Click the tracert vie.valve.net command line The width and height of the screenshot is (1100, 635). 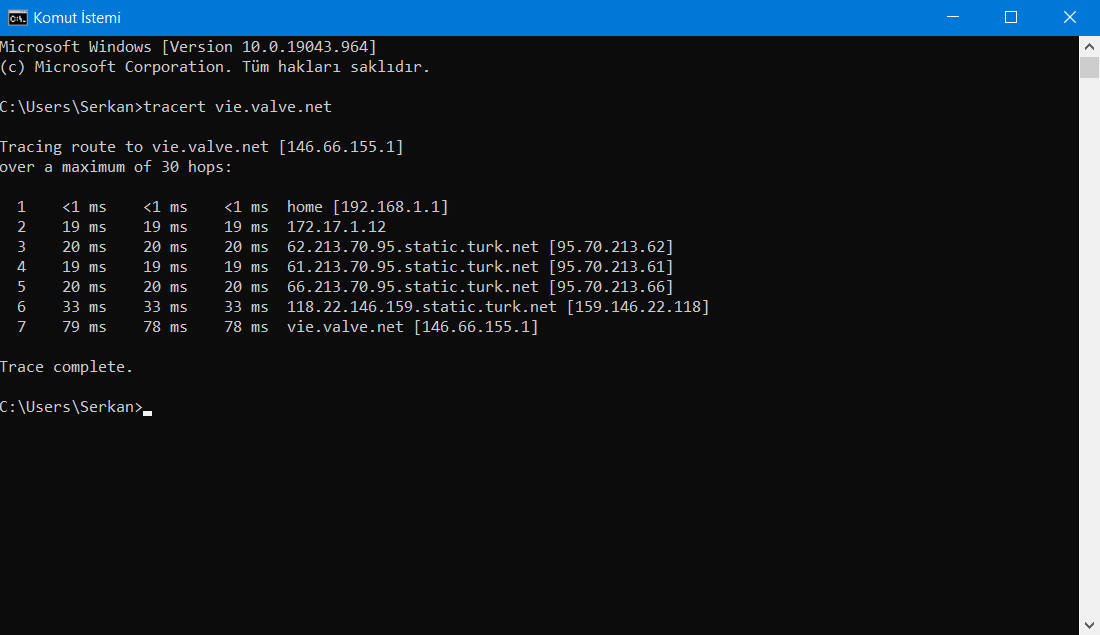pyautogui.click(x=166, y=107)
